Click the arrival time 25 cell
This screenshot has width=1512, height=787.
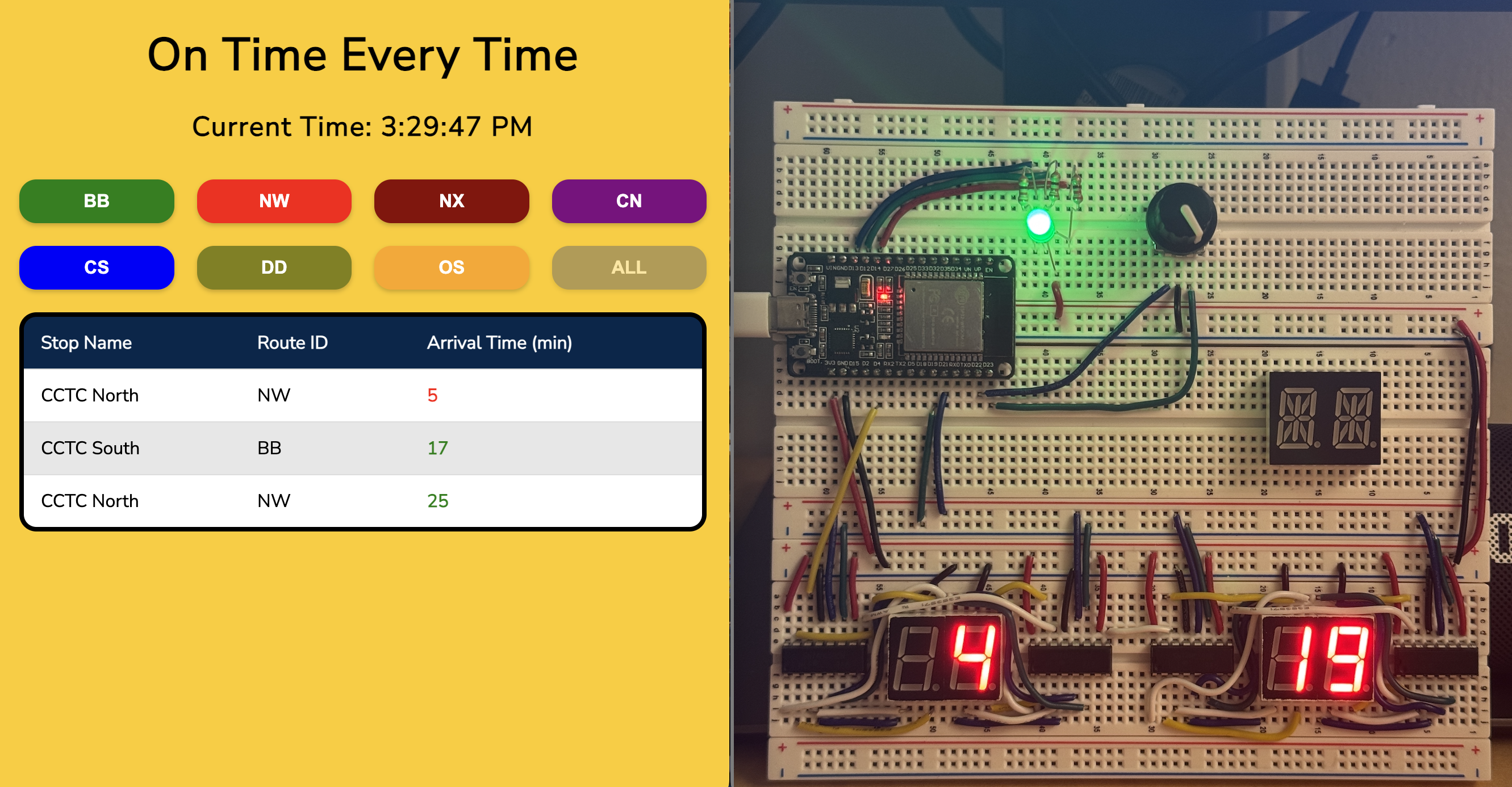(x=437, y=501)
